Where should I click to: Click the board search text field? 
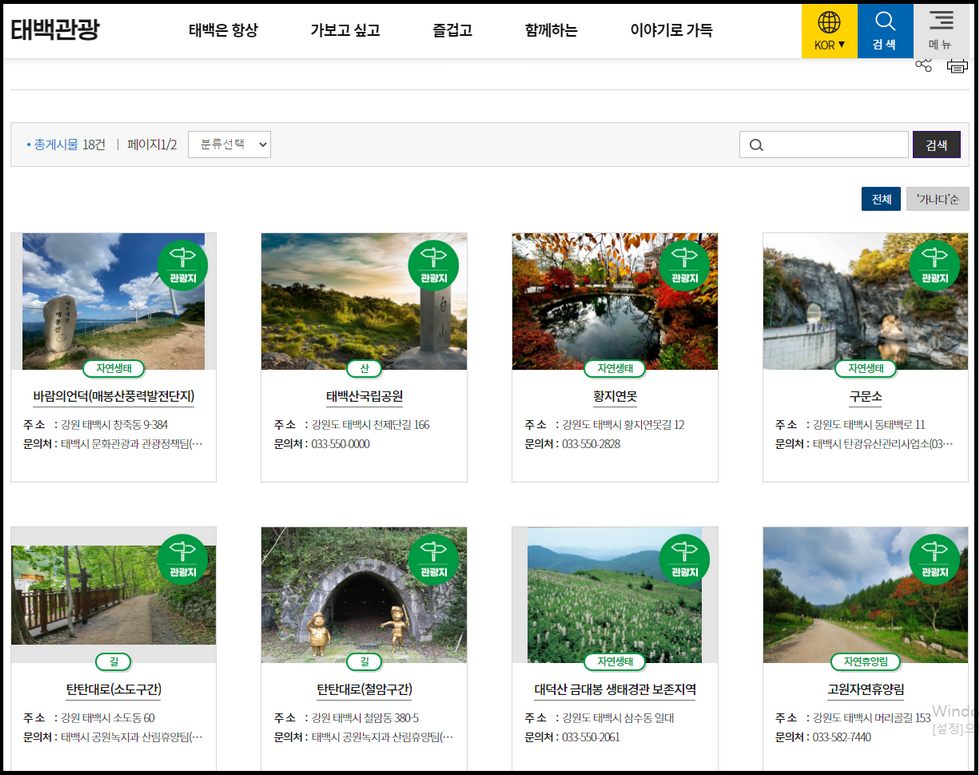823,145
